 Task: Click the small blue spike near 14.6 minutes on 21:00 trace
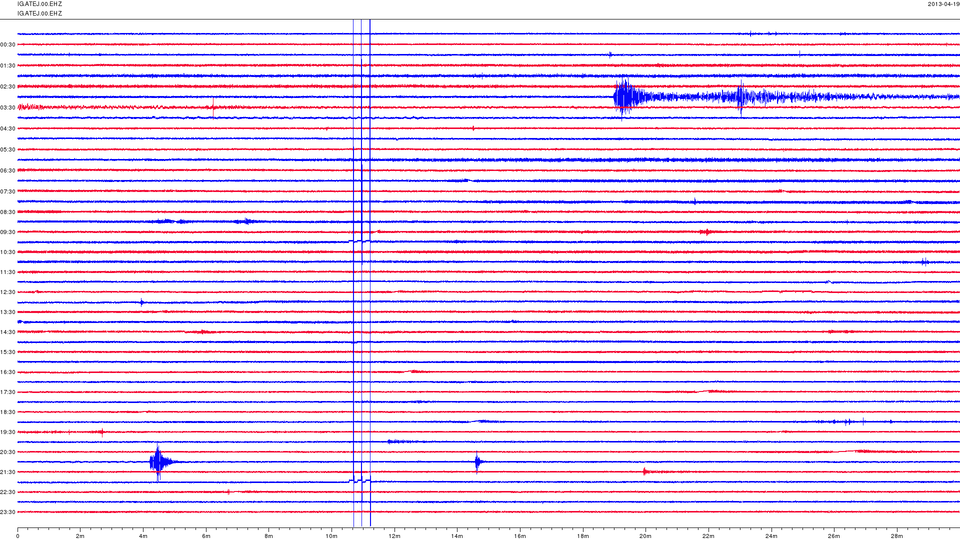(x=478, y=462)
